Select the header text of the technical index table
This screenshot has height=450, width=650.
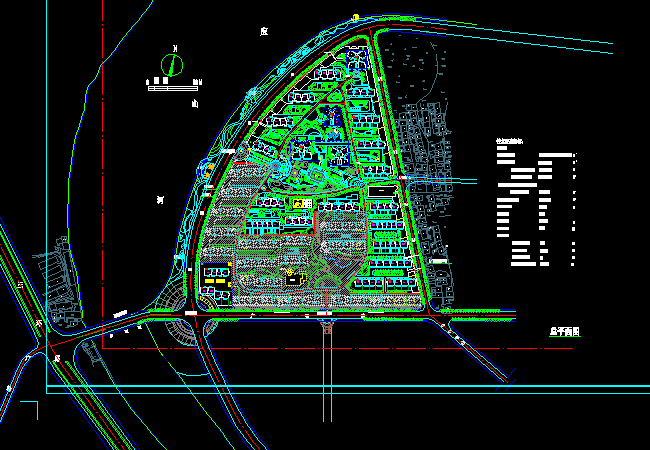[509, 143]
